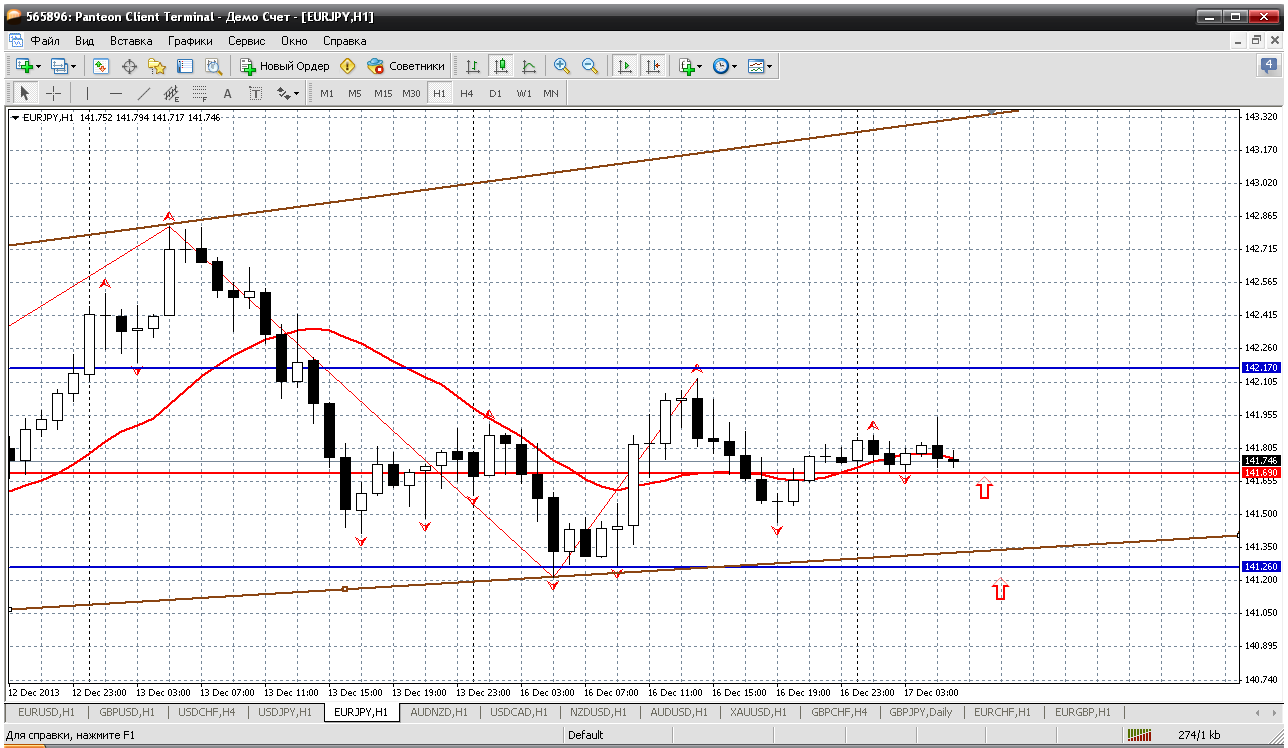Open the Indicators list icon
Image resolution: width=1288 pixels, height=748 pixels.
tap(686, 66)
